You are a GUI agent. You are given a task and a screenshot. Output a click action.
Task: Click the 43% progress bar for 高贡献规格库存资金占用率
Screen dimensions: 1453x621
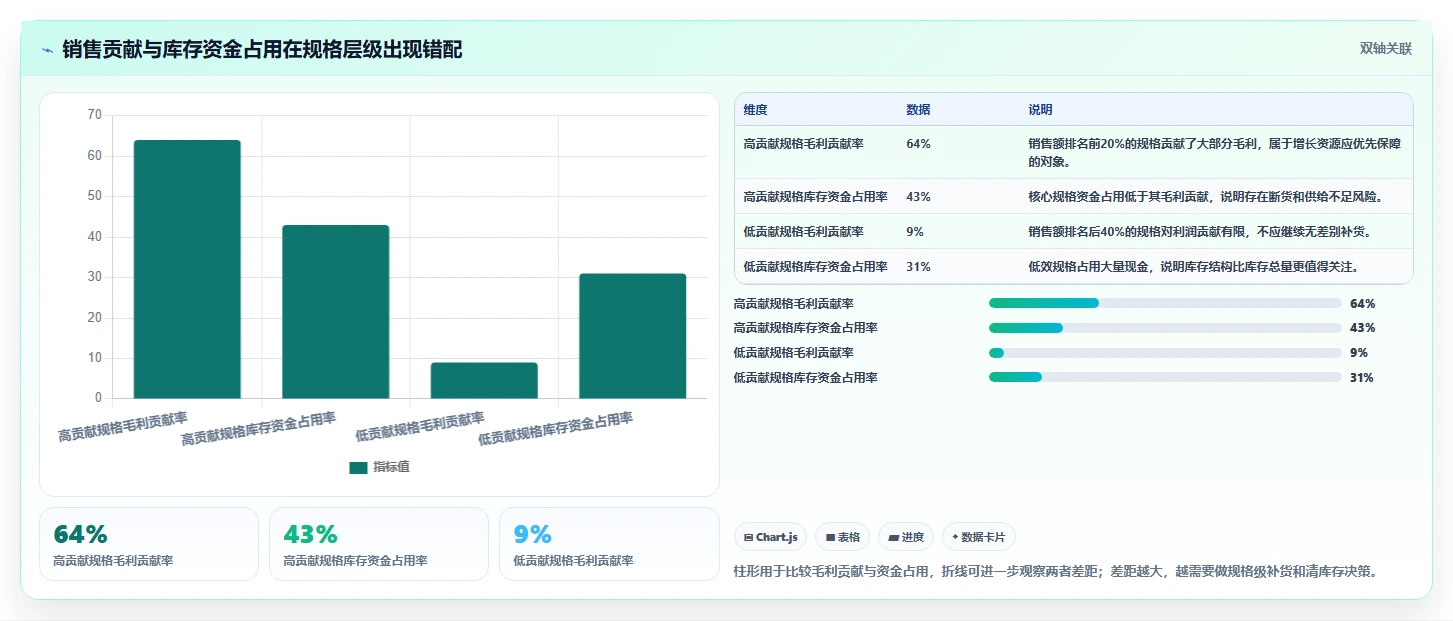click(x=1165, y=328)
